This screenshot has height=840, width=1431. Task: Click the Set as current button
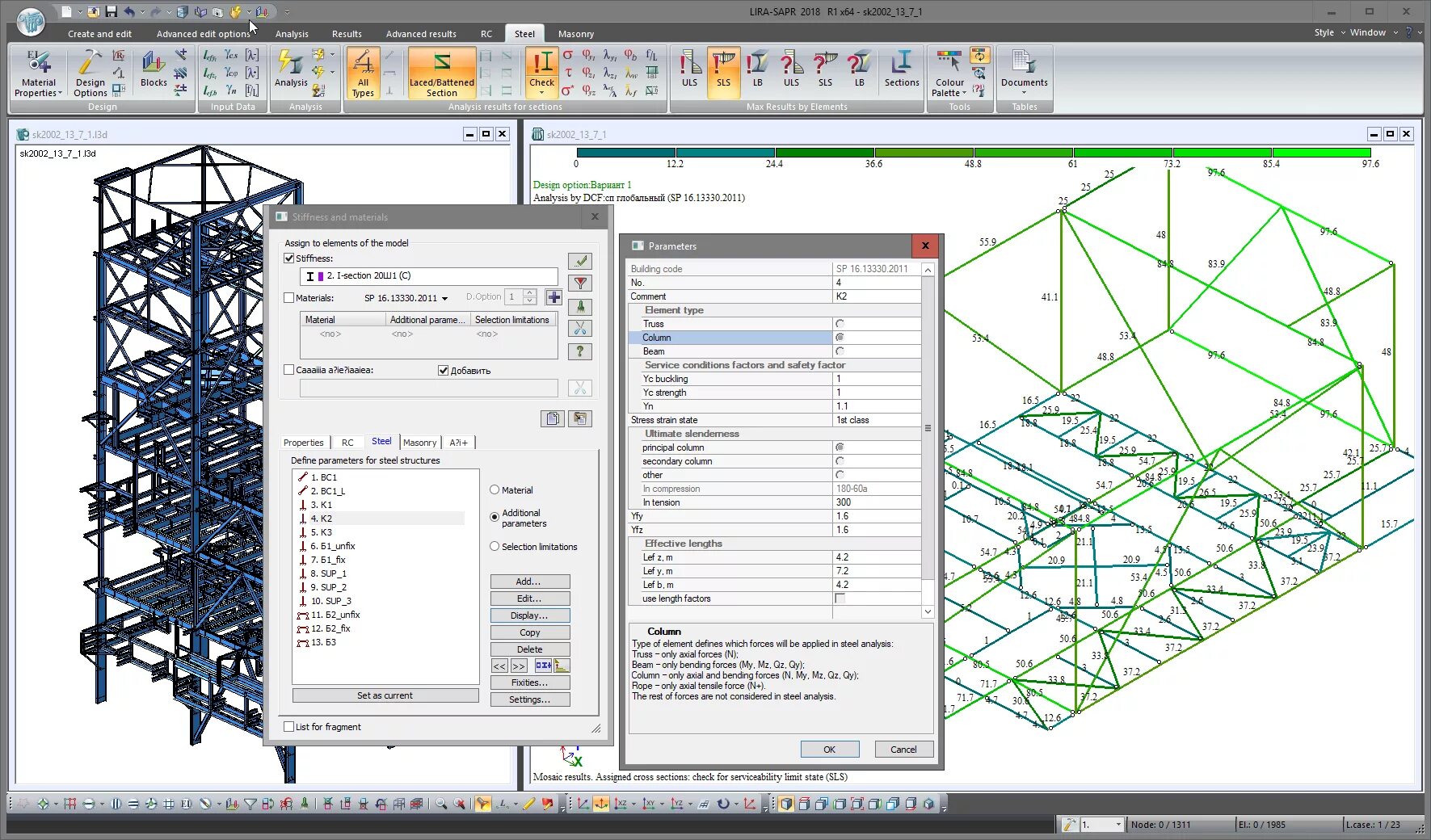click(385, 695)
